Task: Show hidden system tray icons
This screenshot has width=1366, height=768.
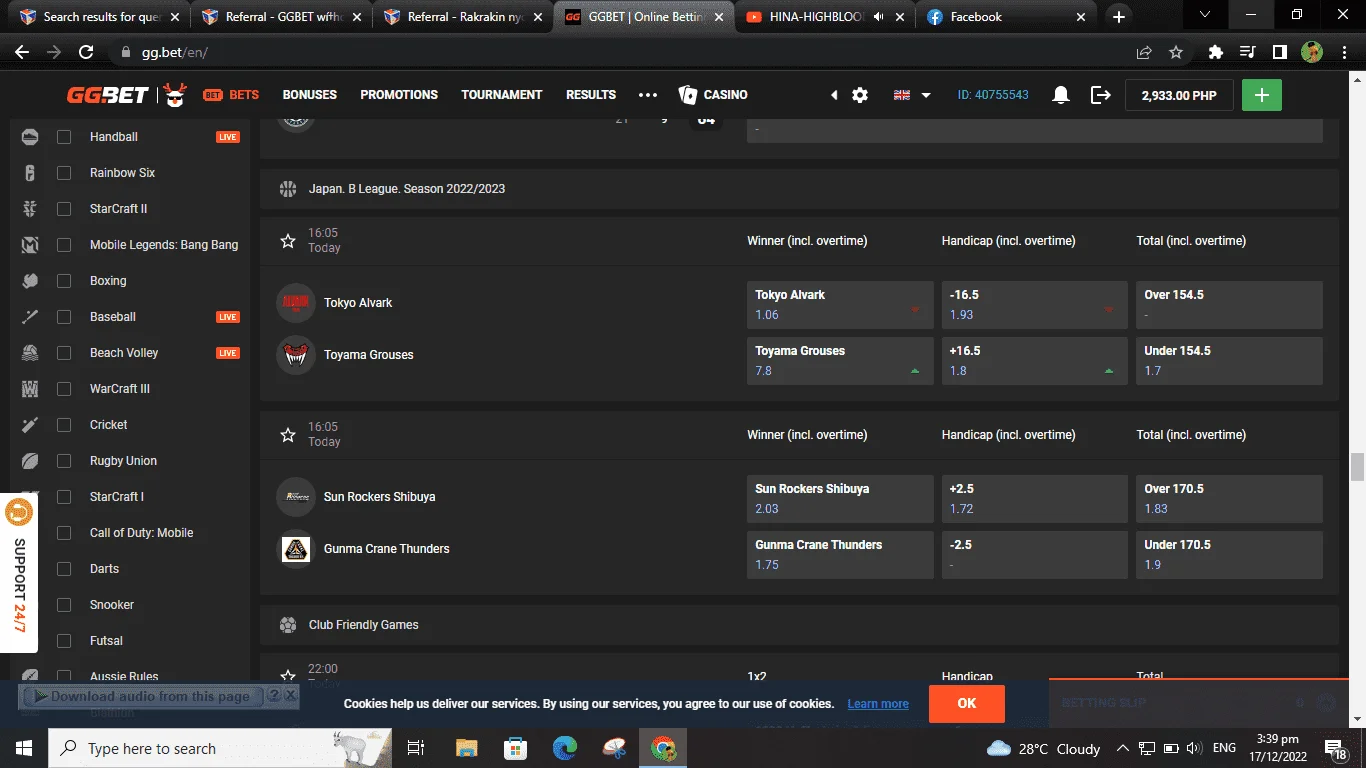Action: click(x=1123, y=748)
